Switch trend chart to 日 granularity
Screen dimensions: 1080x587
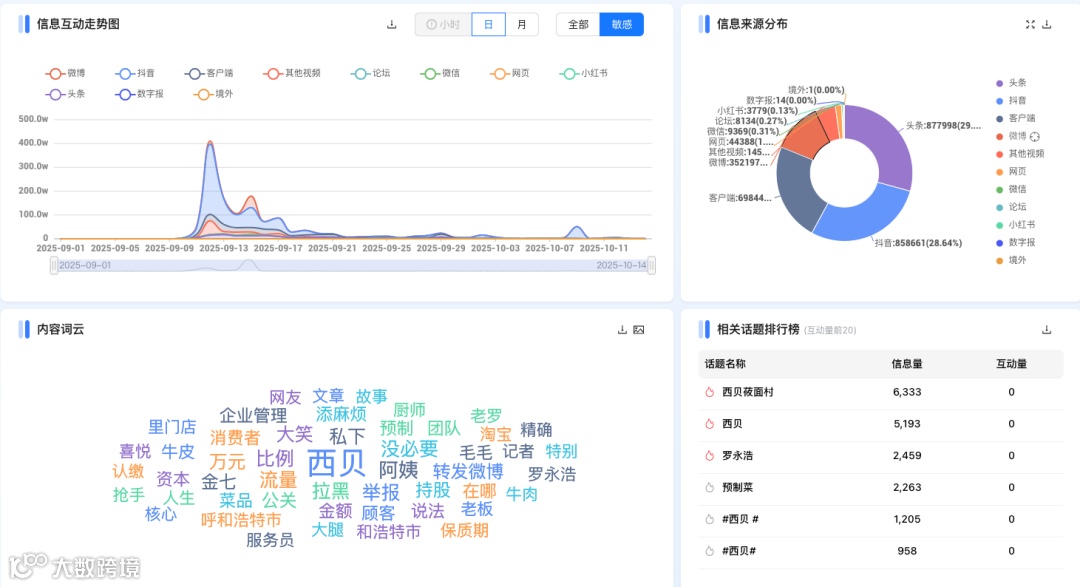point(488,25)
